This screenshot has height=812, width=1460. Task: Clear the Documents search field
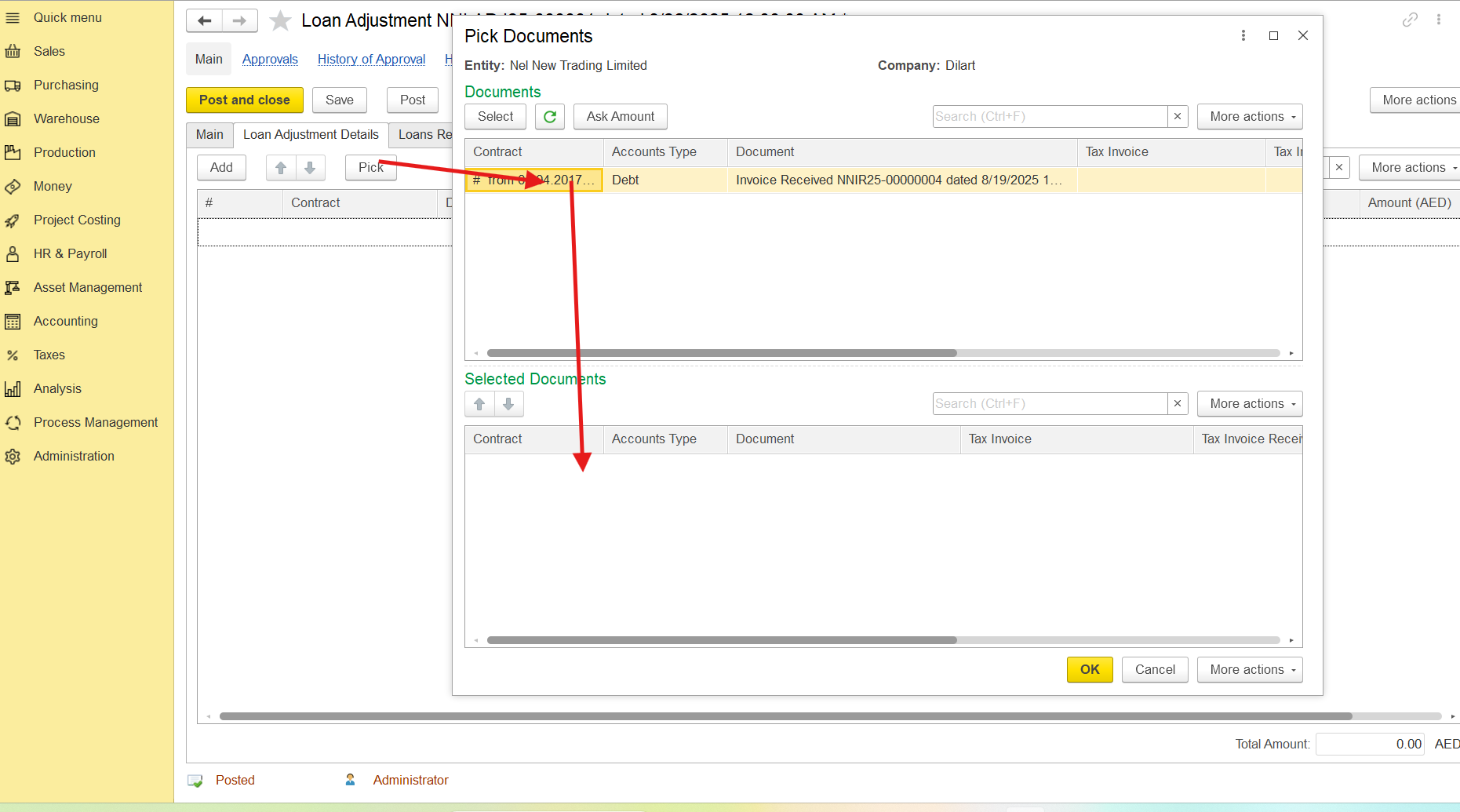click(1177, 117)
